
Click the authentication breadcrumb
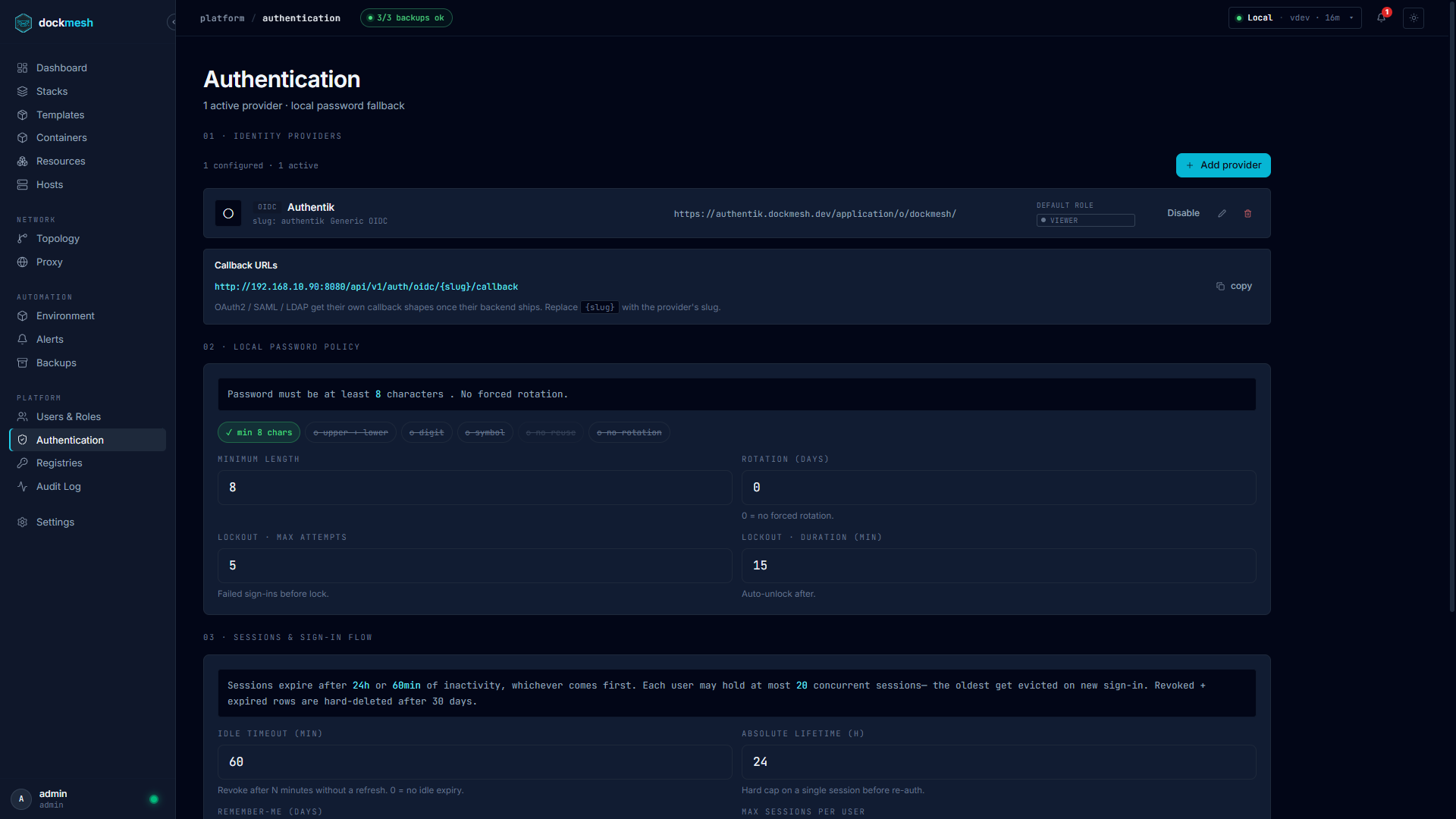point(301,18)
